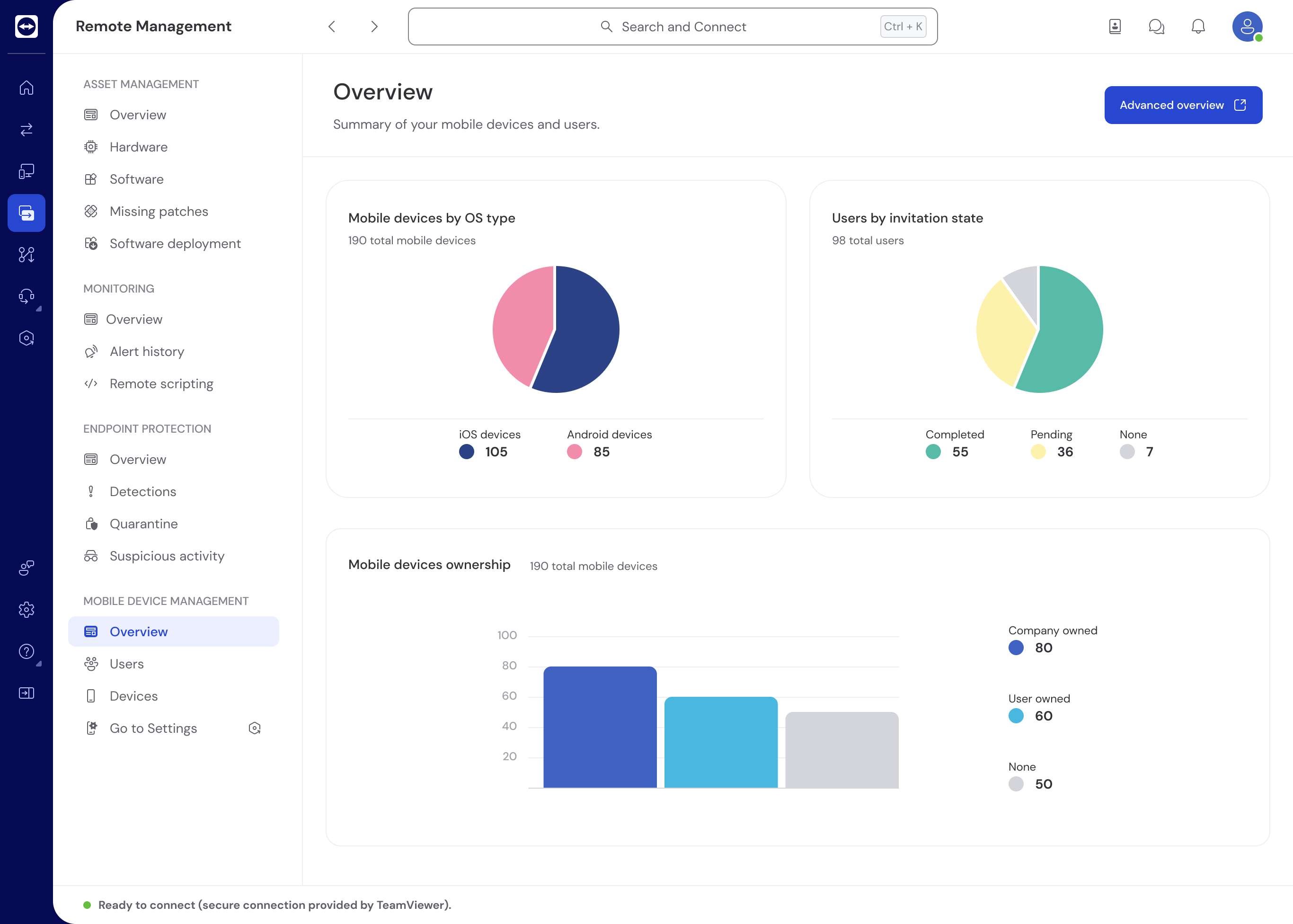Click the back navigation chevron
Viewport: 1293px width, 924px height.
click(332, 26)
